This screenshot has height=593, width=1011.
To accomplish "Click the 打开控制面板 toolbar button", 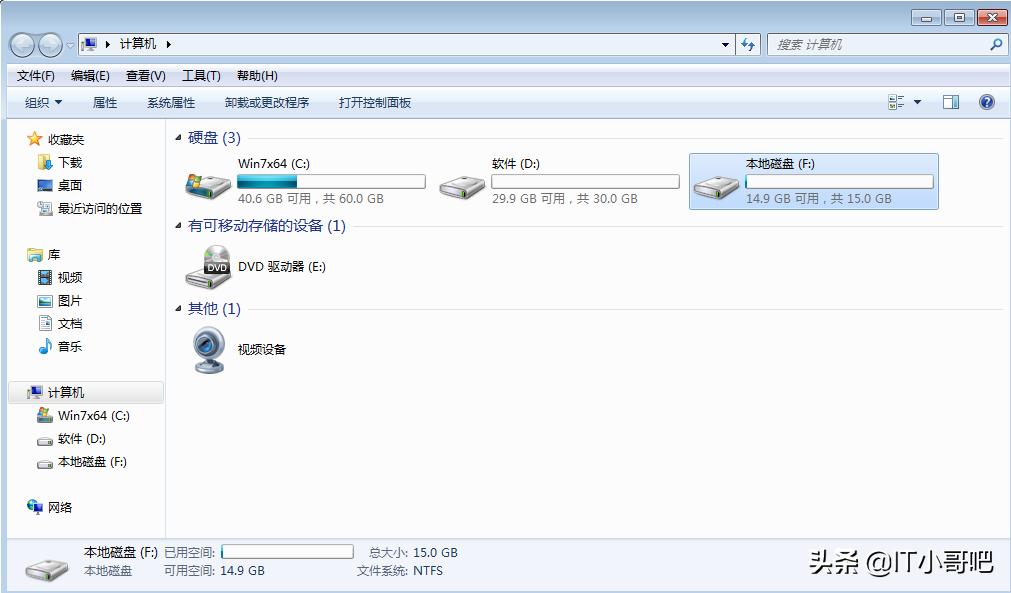I will coord(376,102).
